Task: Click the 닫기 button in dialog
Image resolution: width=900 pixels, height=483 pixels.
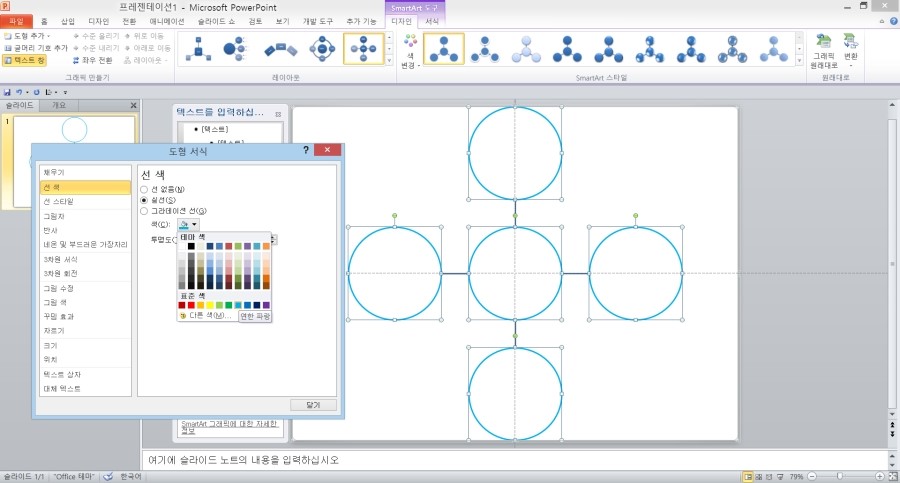Action: coord(313,404)
